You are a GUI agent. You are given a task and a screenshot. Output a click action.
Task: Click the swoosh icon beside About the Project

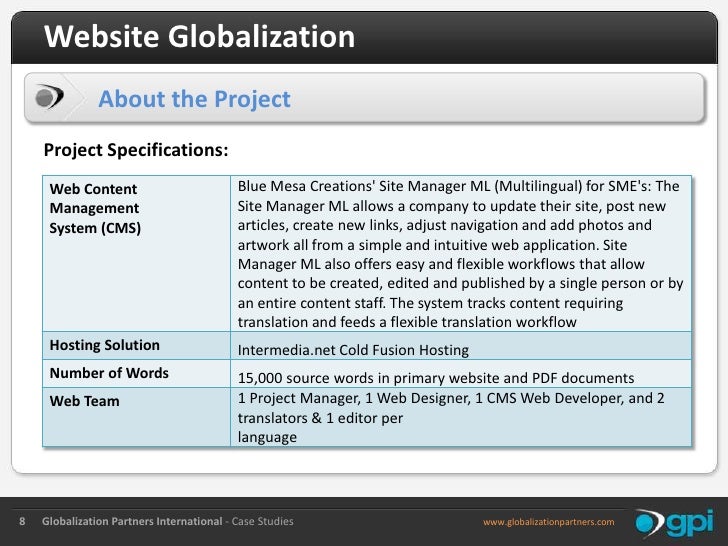pyautogui.click(x=49, y=97)
